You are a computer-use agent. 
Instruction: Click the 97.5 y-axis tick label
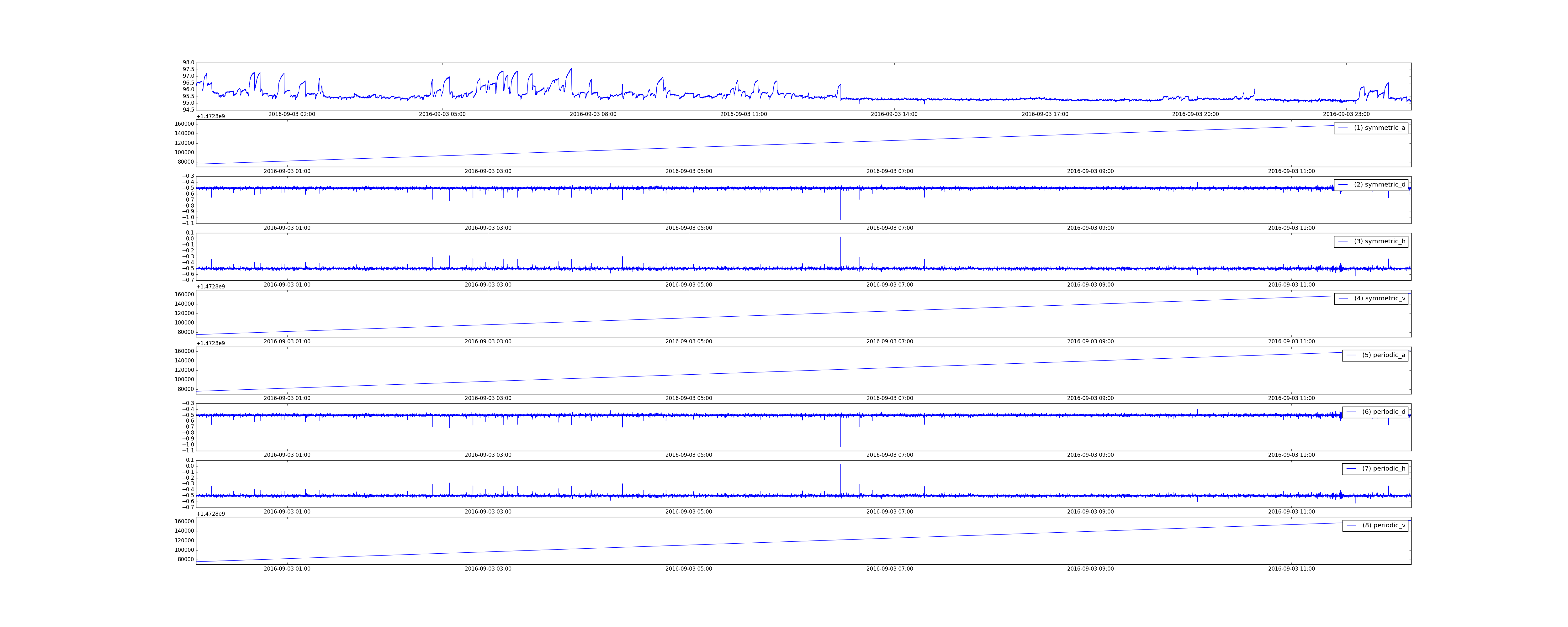click(188, 69)
